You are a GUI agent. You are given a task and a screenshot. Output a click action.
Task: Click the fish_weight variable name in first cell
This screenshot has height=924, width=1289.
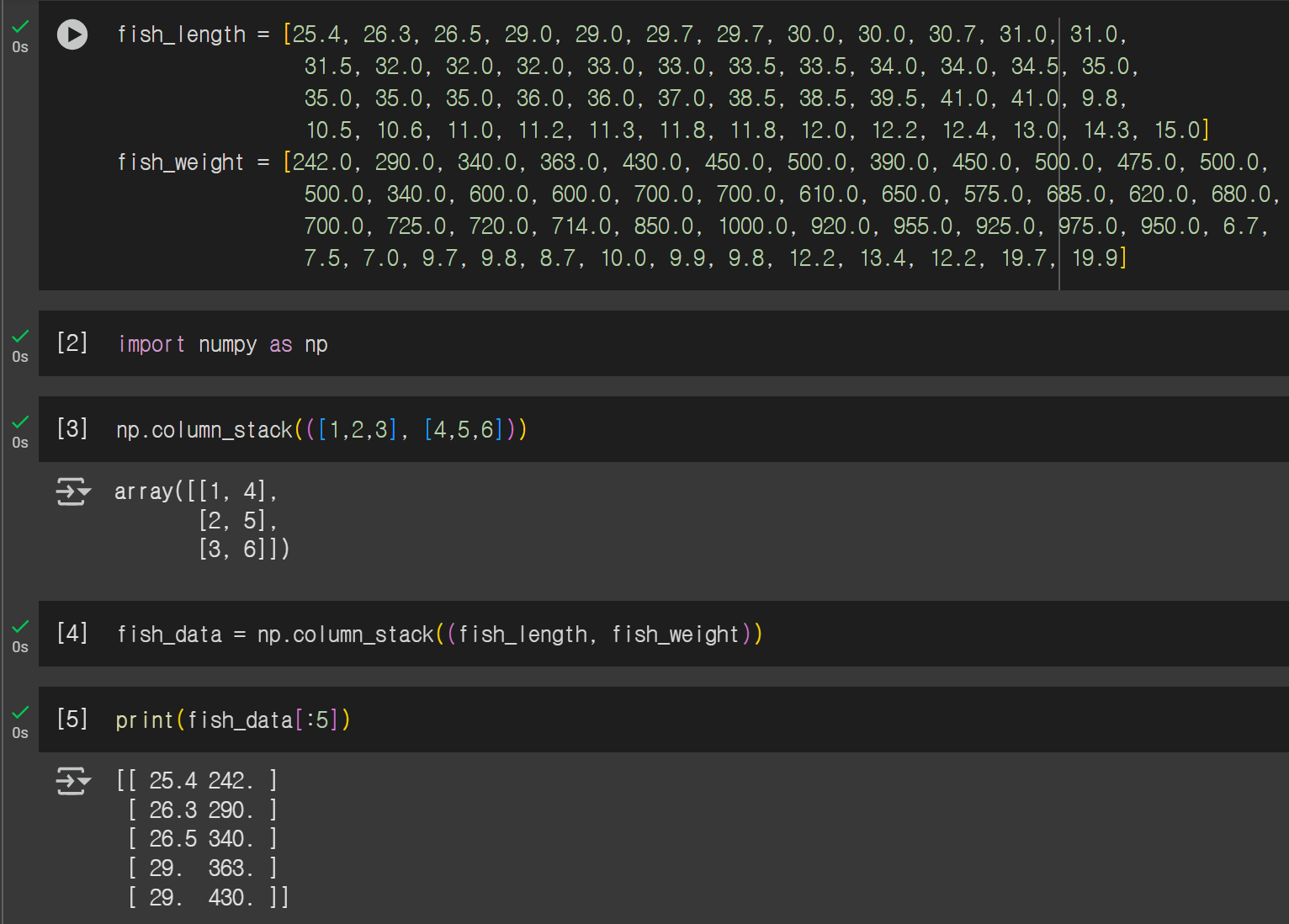pyautogui.click(x=181, y=162)
